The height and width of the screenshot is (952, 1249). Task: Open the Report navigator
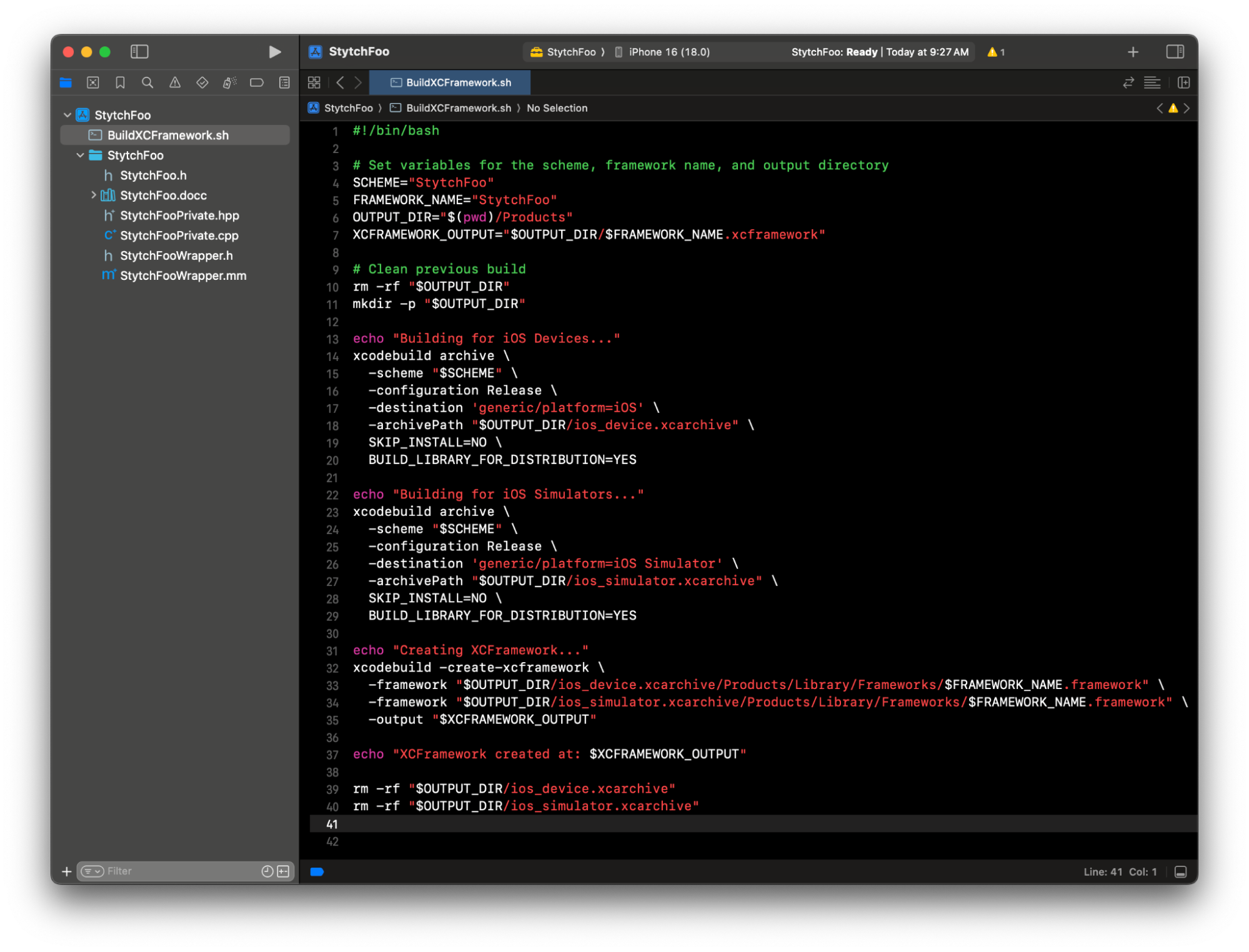tap(284, 82)
